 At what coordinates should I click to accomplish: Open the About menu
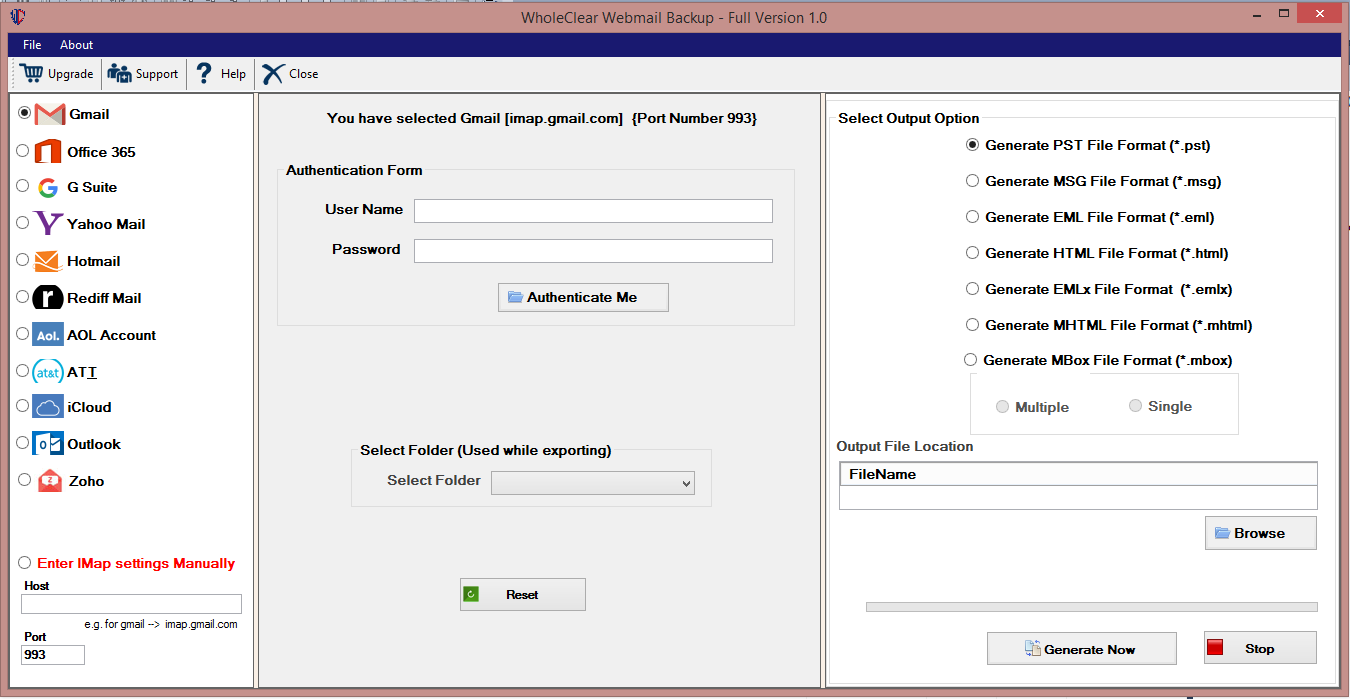[76, 45]
